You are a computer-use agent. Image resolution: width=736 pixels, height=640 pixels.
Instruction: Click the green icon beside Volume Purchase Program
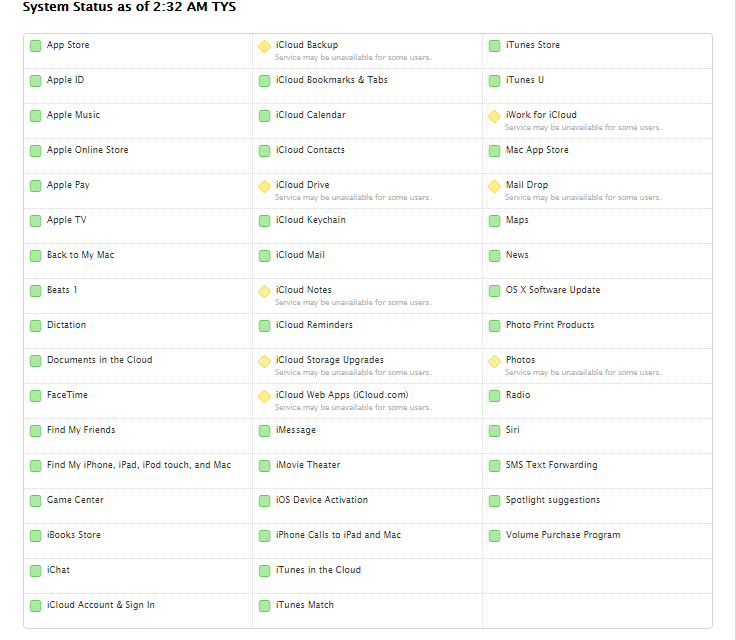coord(494,536)
